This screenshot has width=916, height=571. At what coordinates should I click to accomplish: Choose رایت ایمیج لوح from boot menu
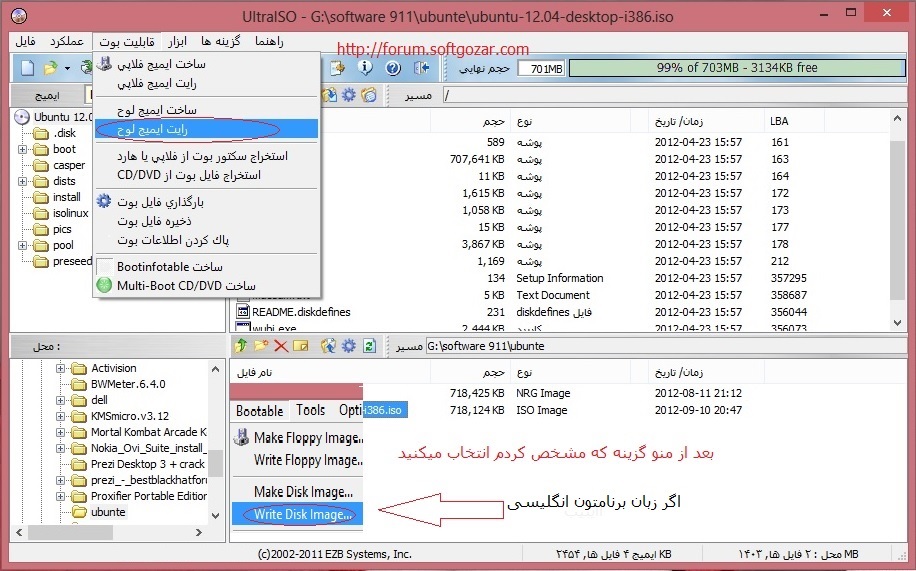(x=206, y=129)
